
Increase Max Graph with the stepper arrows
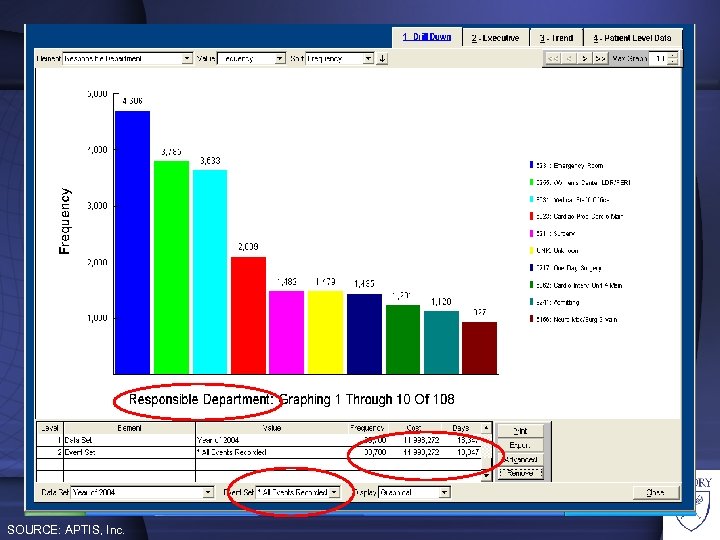[x=673, y=56]
